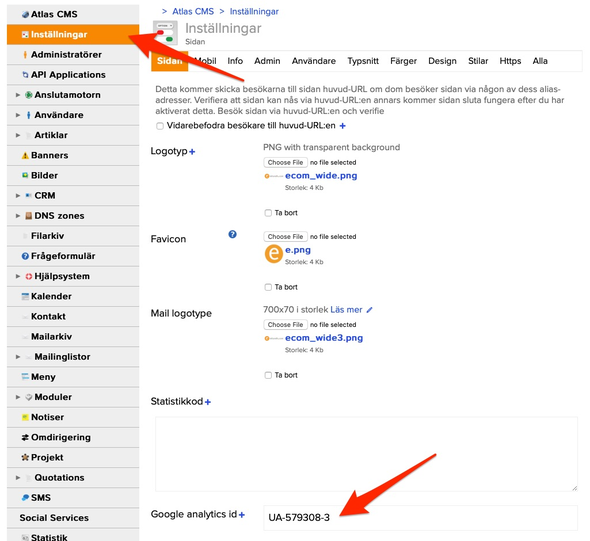590x541 pixels.
Task: Click the Frågeformulär question icon
Action: pos(25,256)
